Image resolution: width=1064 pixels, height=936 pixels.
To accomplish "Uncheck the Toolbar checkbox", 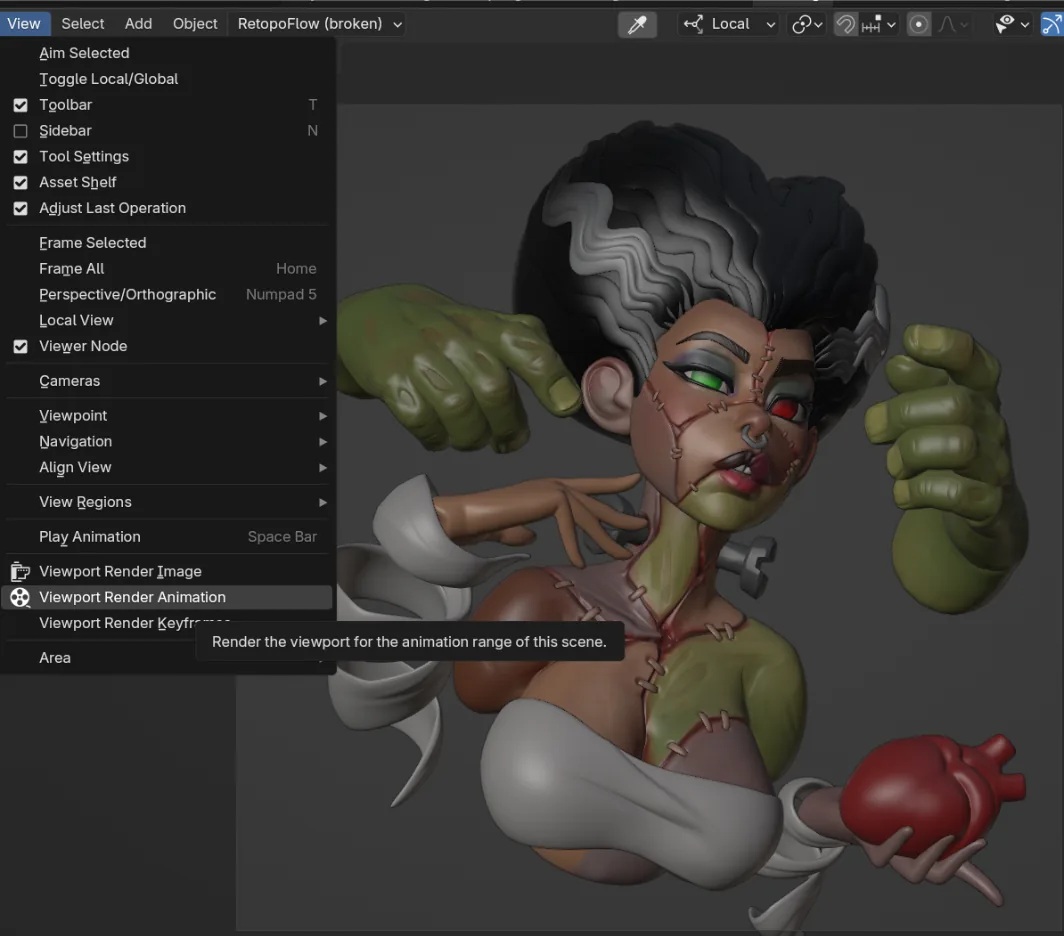I will [21, 105].
